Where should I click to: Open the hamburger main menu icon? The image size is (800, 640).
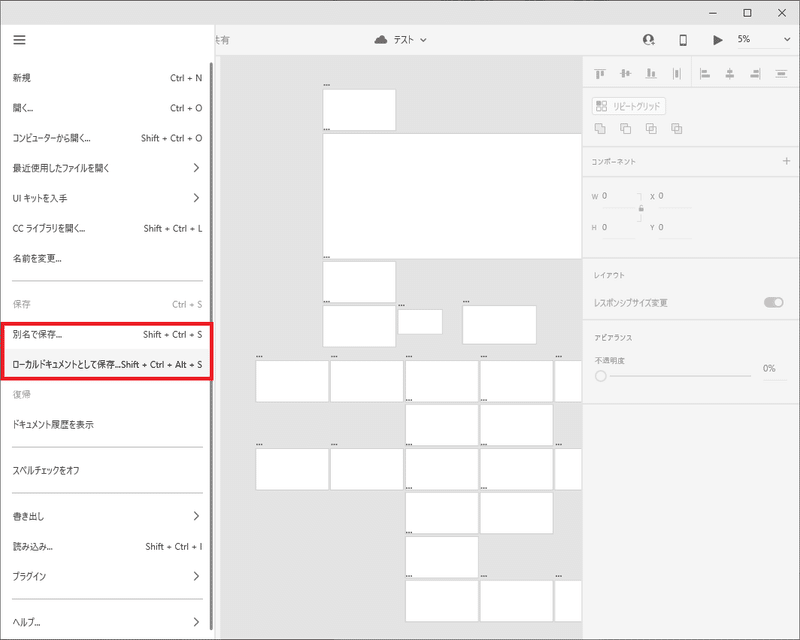19,40
